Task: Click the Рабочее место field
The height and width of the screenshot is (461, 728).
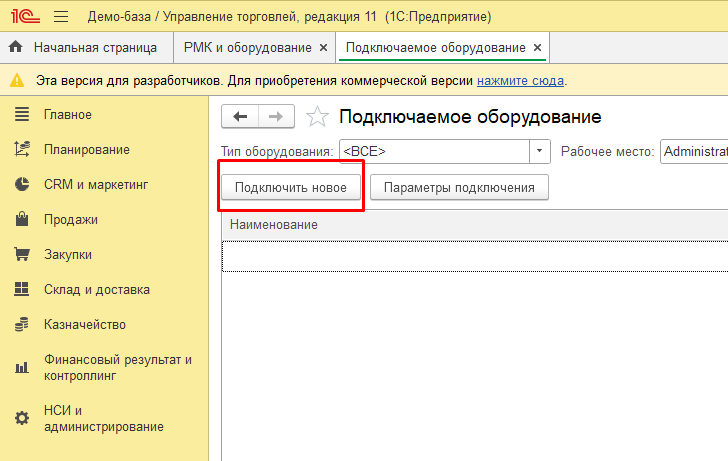Action: pyautogui.click(x=694, y=151)
